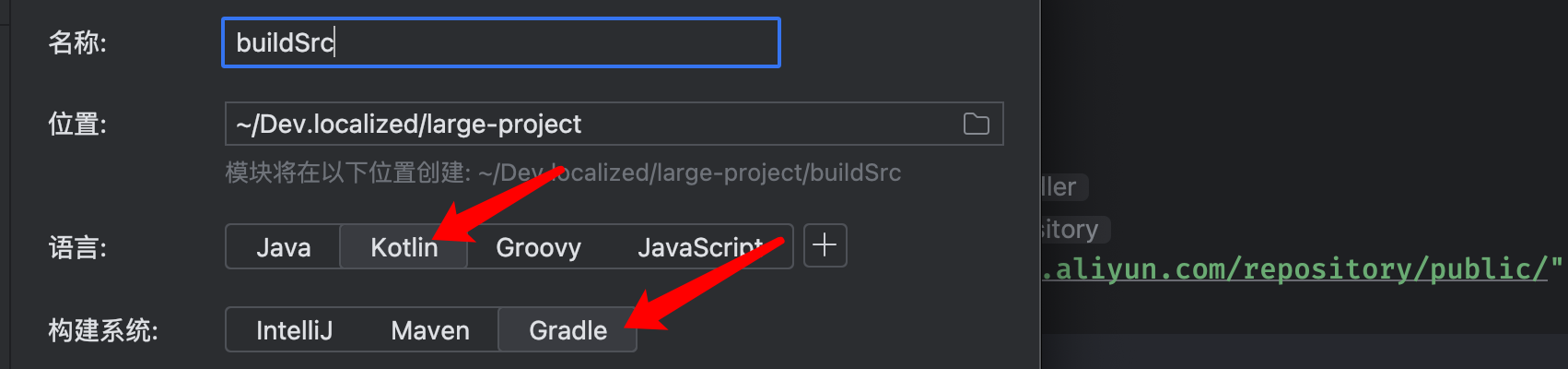Choose Maven as the build system
Viewport: 1568px width, 369px height.
click(x=430, y=330)
